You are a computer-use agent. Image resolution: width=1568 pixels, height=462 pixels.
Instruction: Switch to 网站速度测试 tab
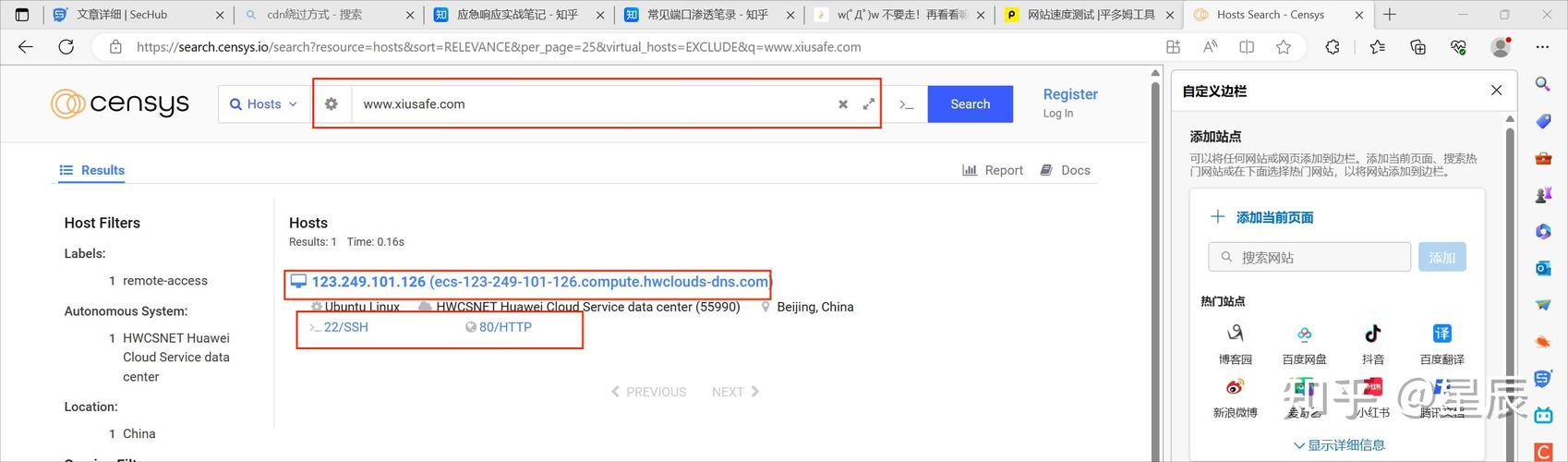point(1091,15)
